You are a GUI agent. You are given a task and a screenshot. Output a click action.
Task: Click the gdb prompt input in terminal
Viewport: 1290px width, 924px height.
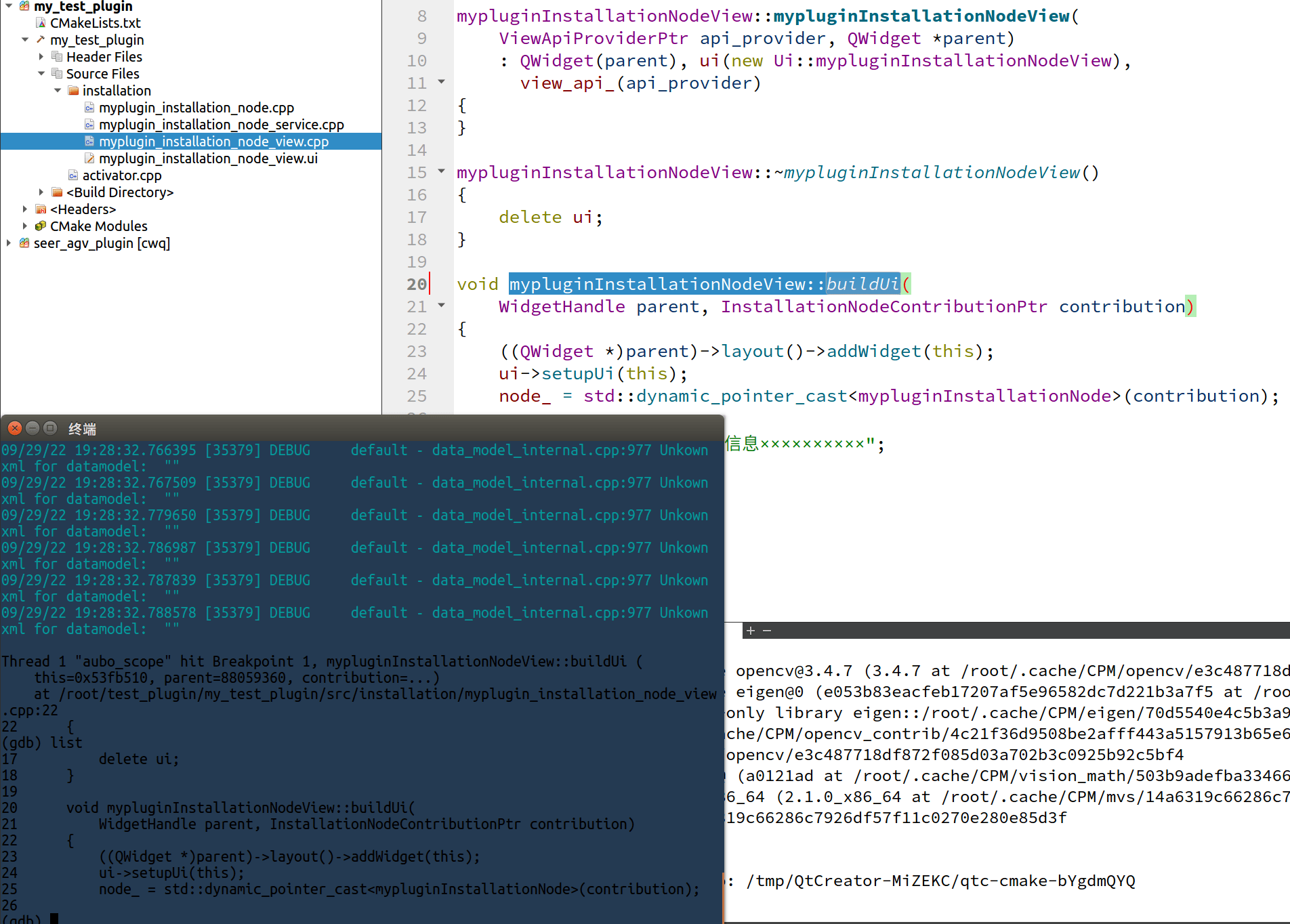tap(54, 919)
